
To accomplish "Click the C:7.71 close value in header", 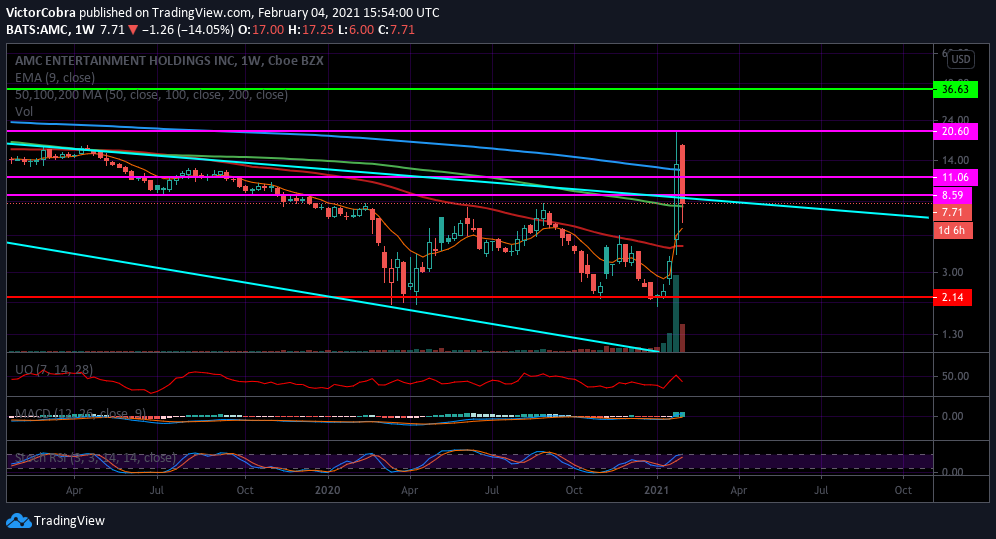I will point(396,29).
